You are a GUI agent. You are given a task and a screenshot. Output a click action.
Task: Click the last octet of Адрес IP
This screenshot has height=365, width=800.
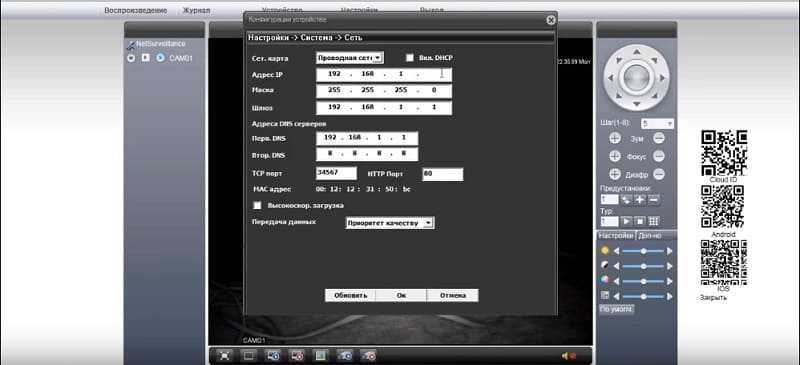(x=436, y=75)
